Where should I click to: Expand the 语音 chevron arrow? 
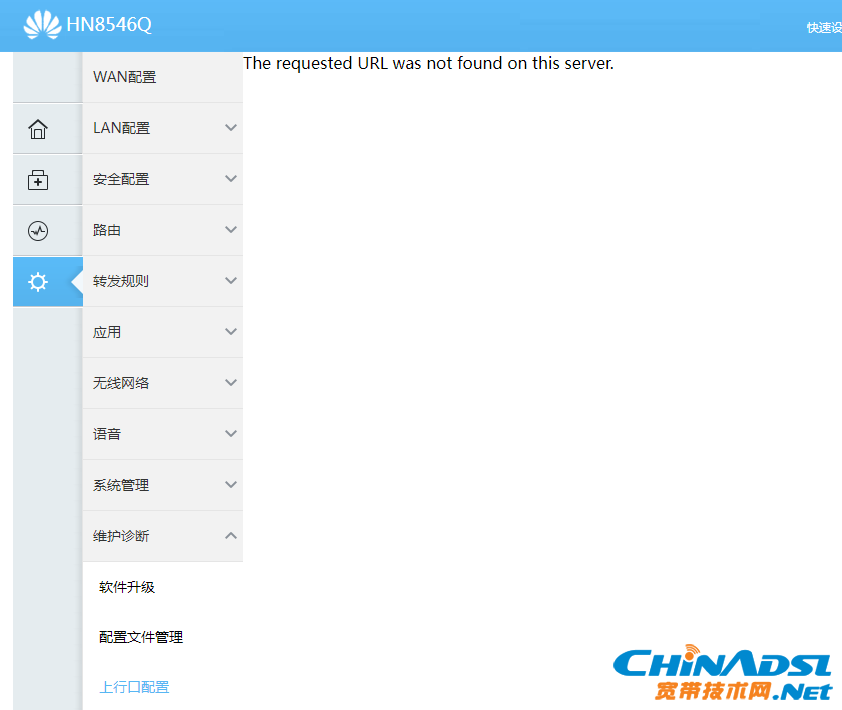(231, 434)
